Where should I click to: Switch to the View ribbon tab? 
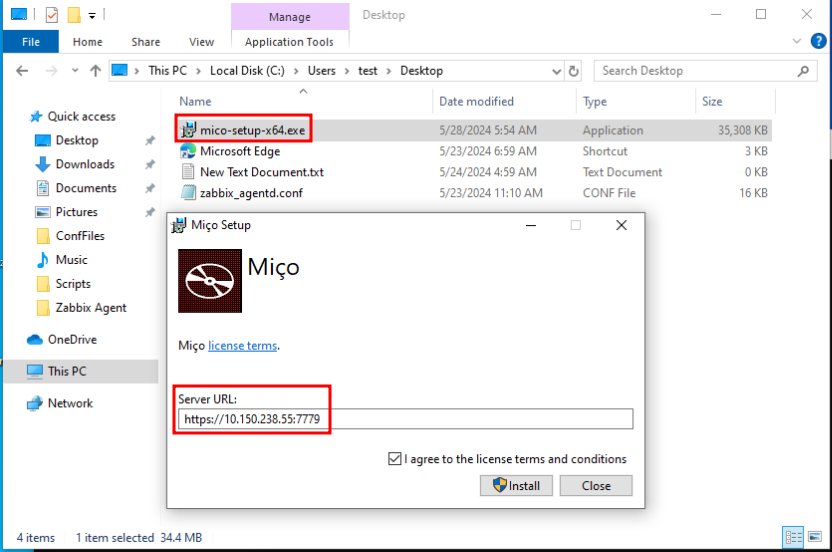pos(202,42)
